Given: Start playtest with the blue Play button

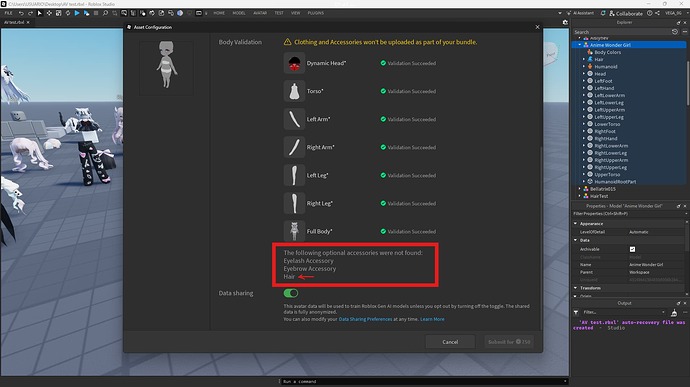Looking at the screenshot, I should (77, 13).
